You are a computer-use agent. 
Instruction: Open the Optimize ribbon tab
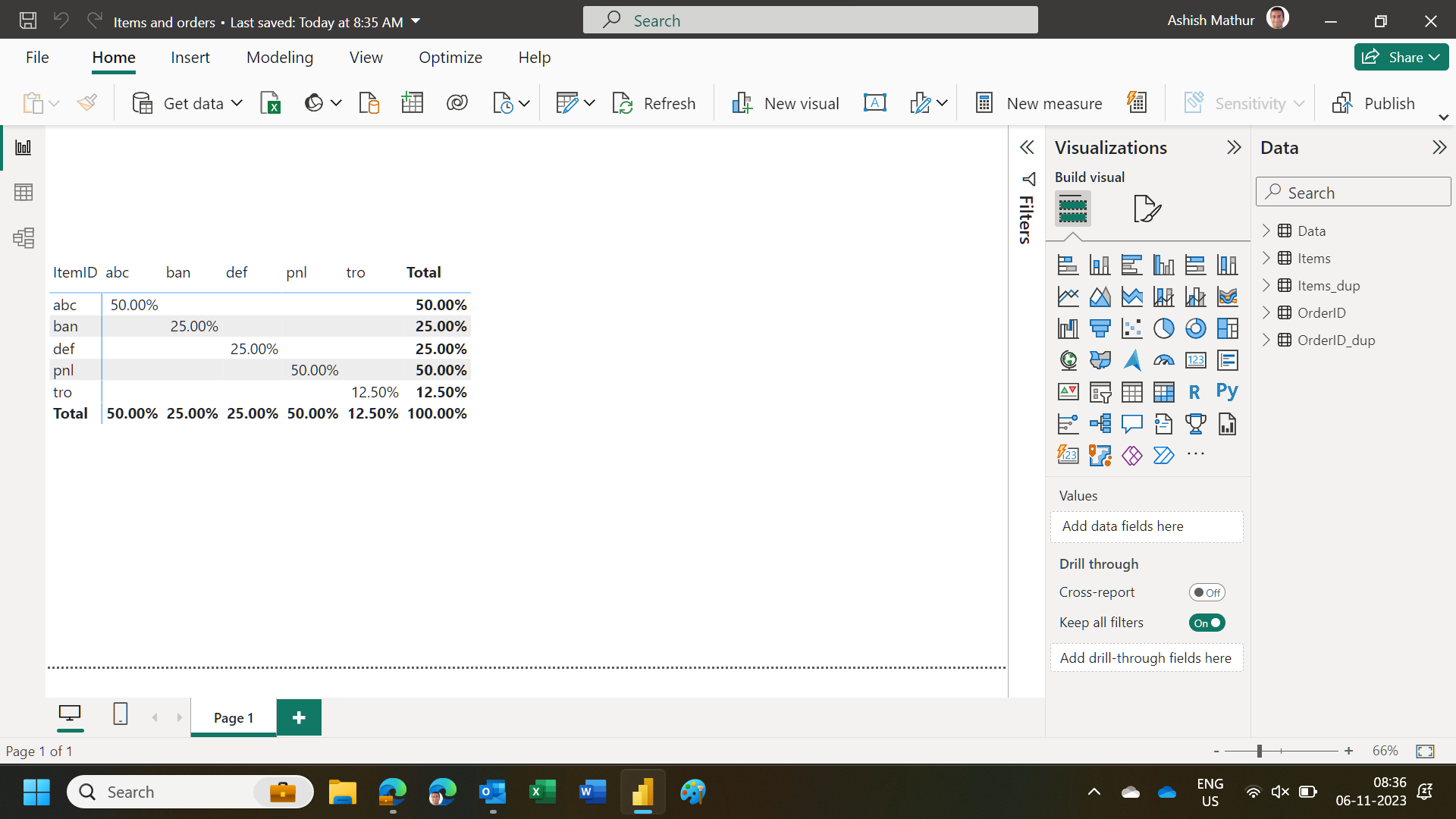450,58
